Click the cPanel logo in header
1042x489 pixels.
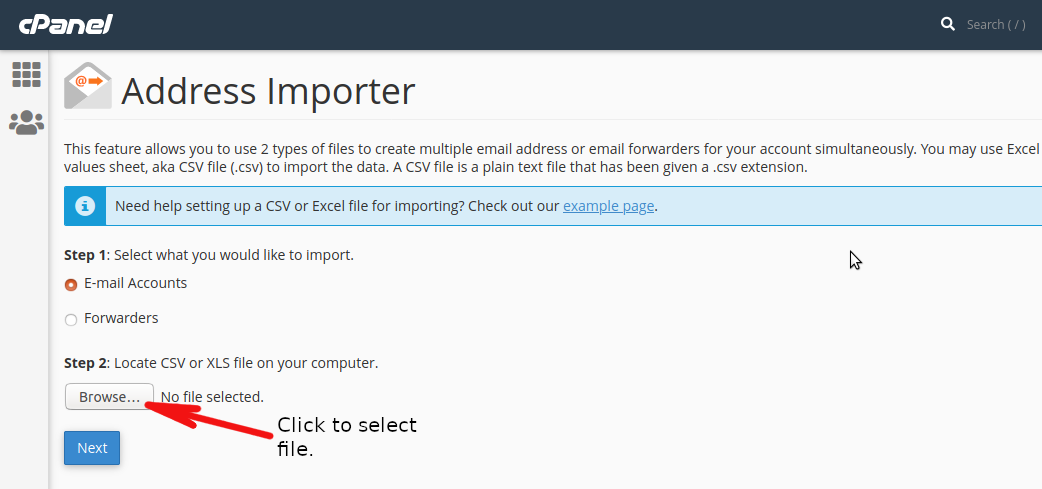[65, 25]
